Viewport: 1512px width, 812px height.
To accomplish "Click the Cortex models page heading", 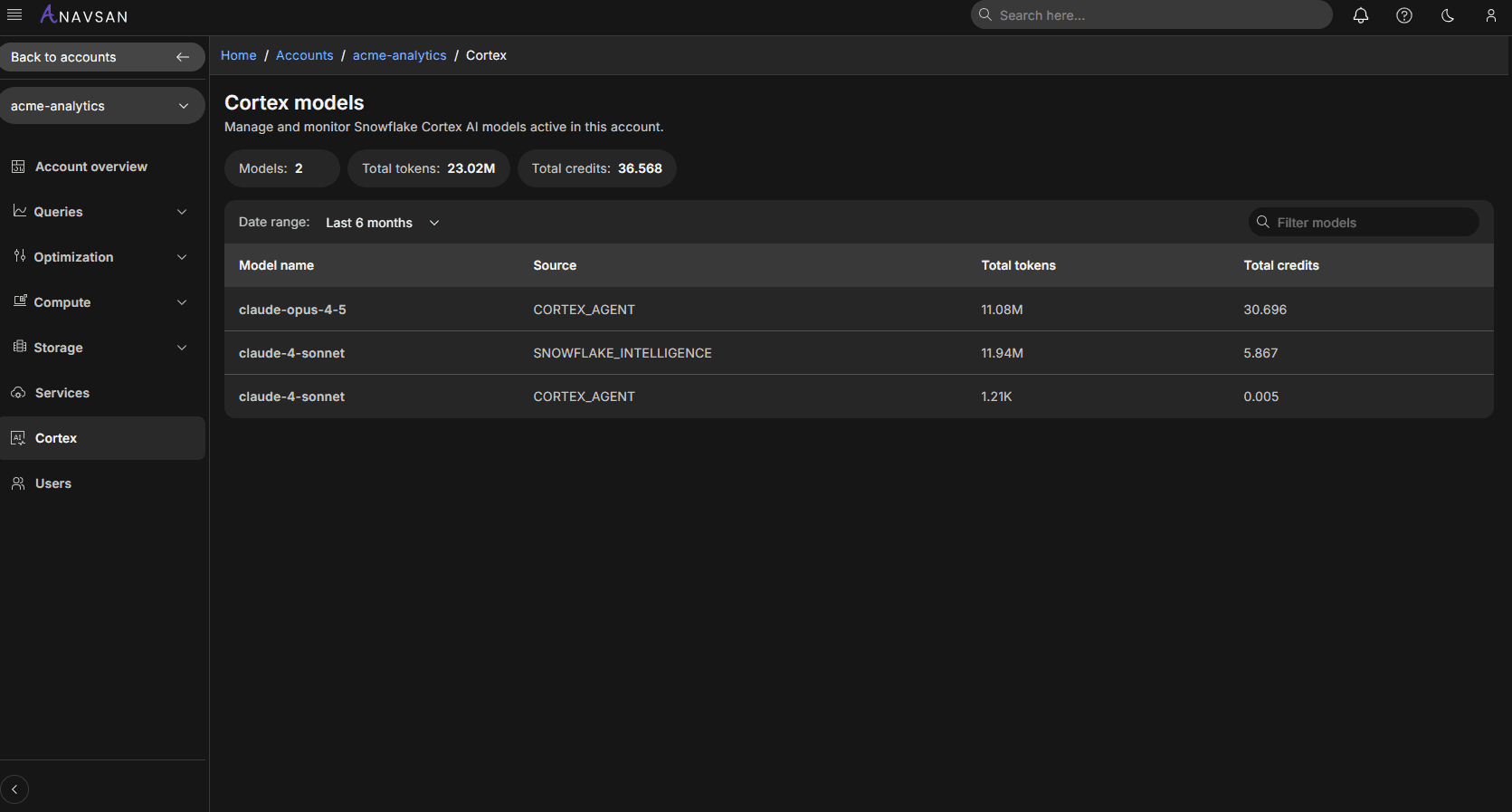I will (294, 102).
